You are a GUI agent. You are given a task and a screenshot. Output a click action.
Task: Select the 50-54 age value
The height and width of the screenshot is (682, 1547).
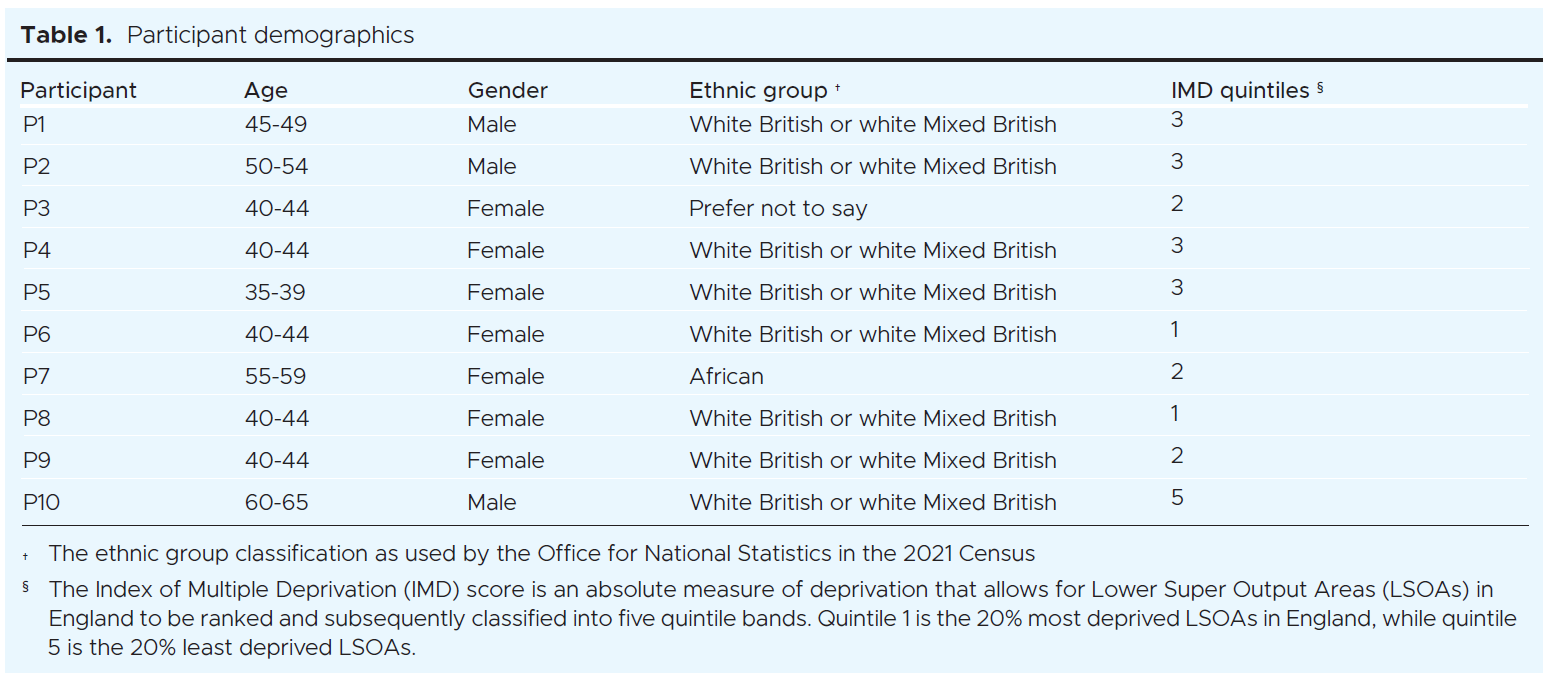276,167
